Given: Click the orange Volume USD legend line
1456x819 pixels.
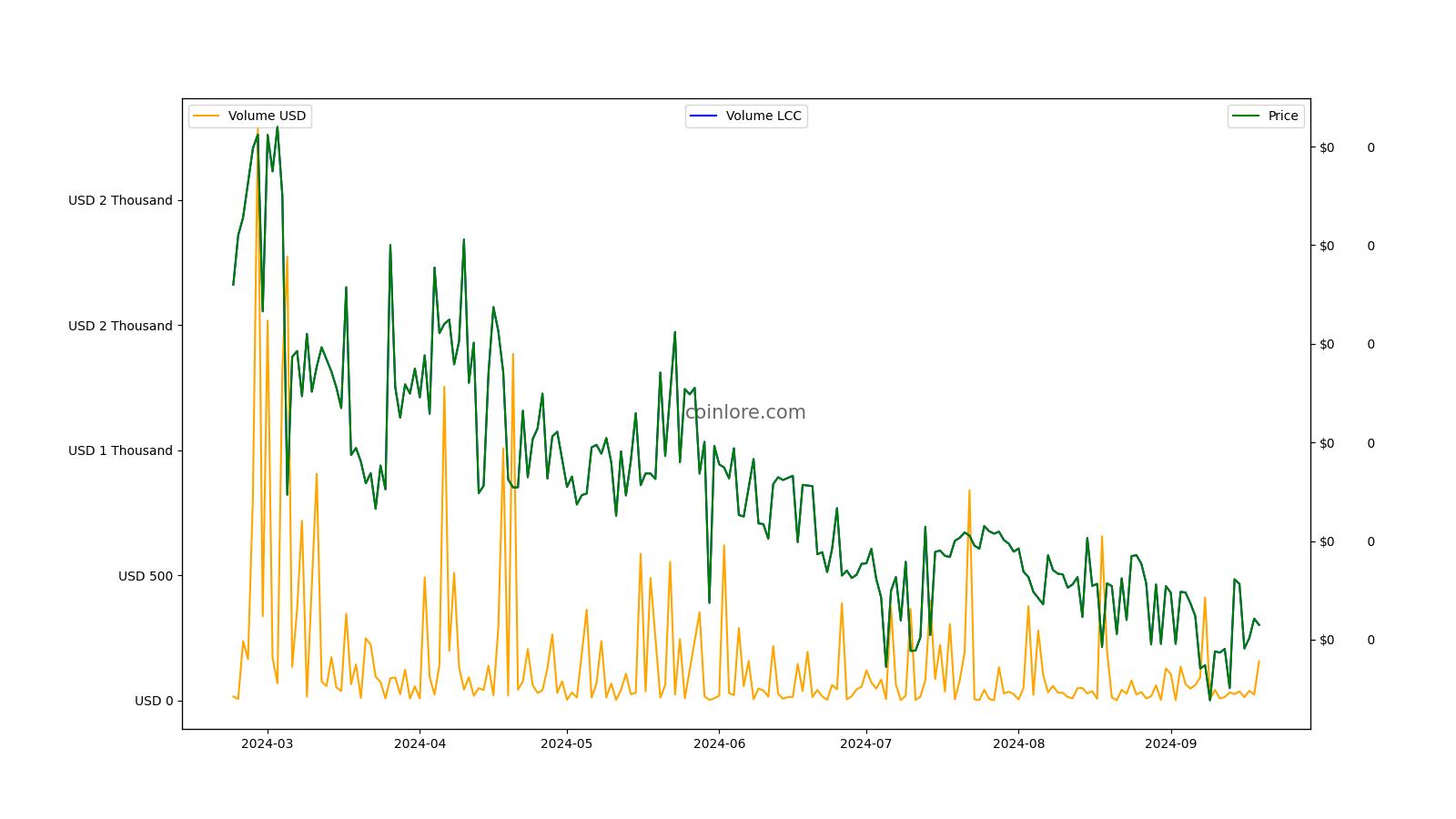Looking at the screenshot, I should (x=207, y=116).
